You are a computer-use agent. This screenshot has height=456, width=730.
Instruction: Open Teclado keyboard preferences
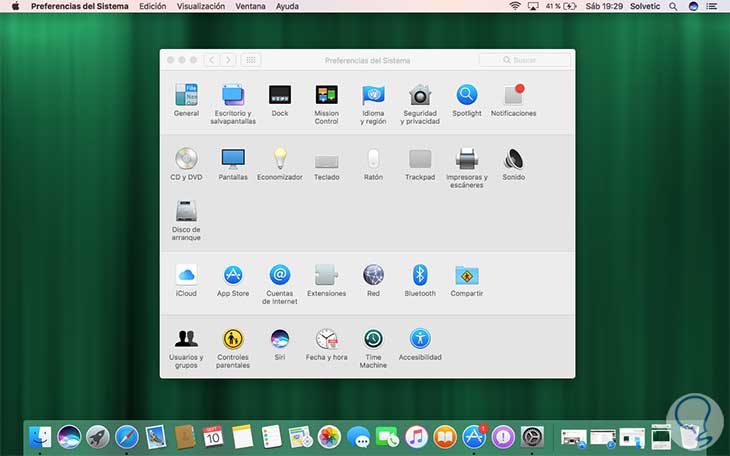pyautogui.click(x=326, y=161)
